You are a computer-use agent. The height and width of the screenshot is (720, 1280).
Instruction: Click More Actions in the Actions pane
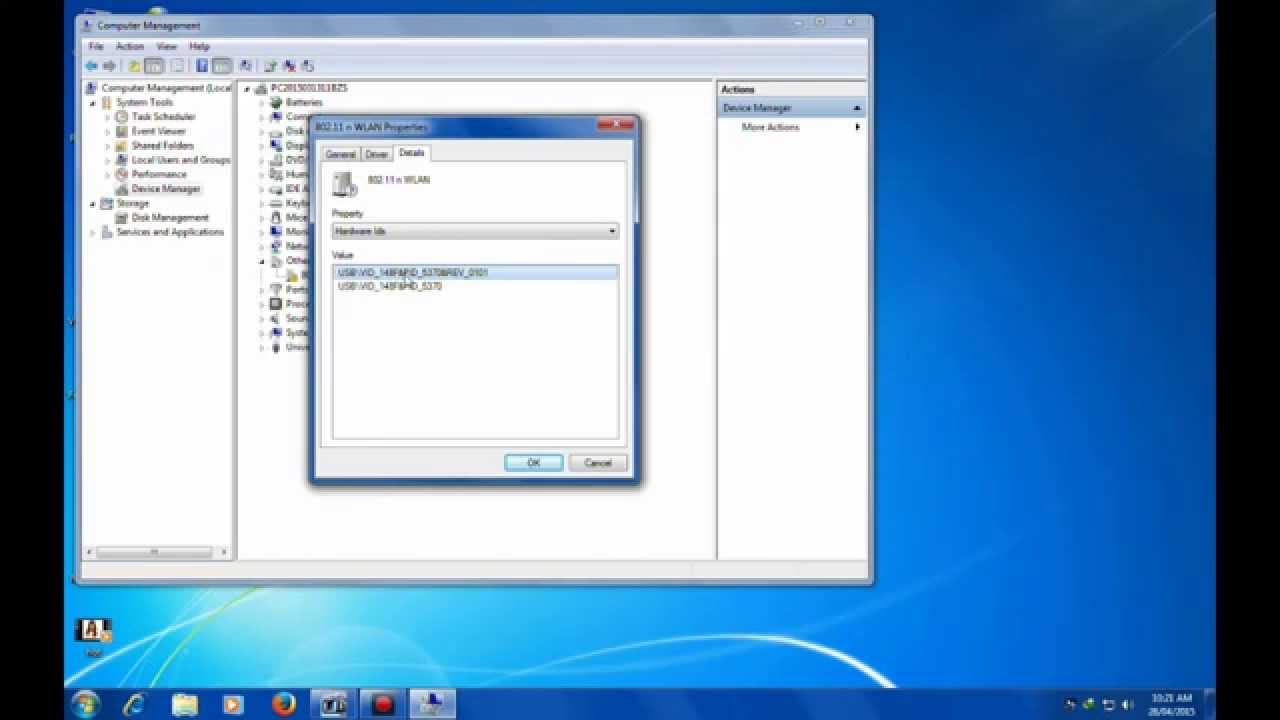(770, 127)
